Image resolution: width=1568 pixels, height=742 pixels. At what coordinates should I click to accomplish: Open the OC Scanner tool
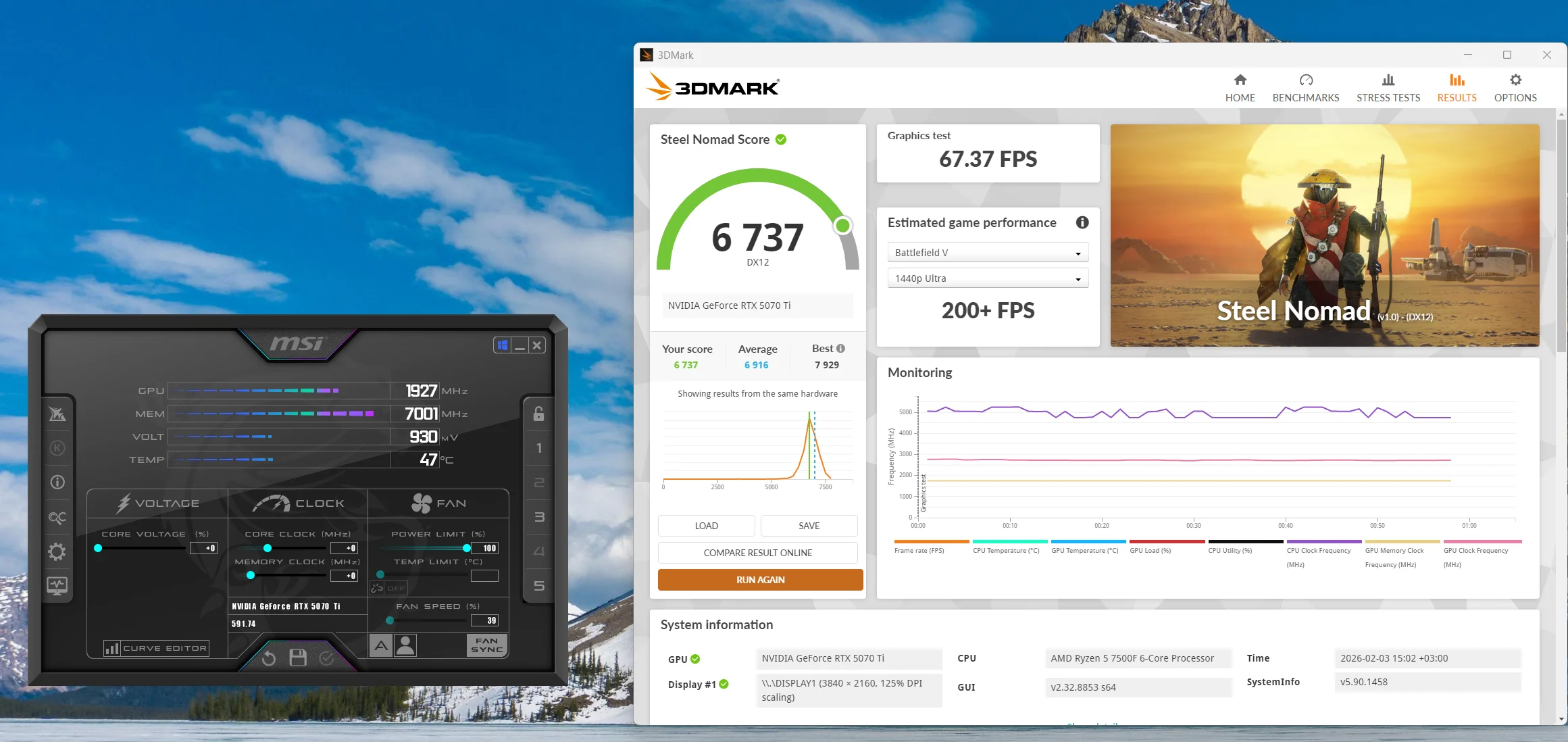[x=57, y=518]
